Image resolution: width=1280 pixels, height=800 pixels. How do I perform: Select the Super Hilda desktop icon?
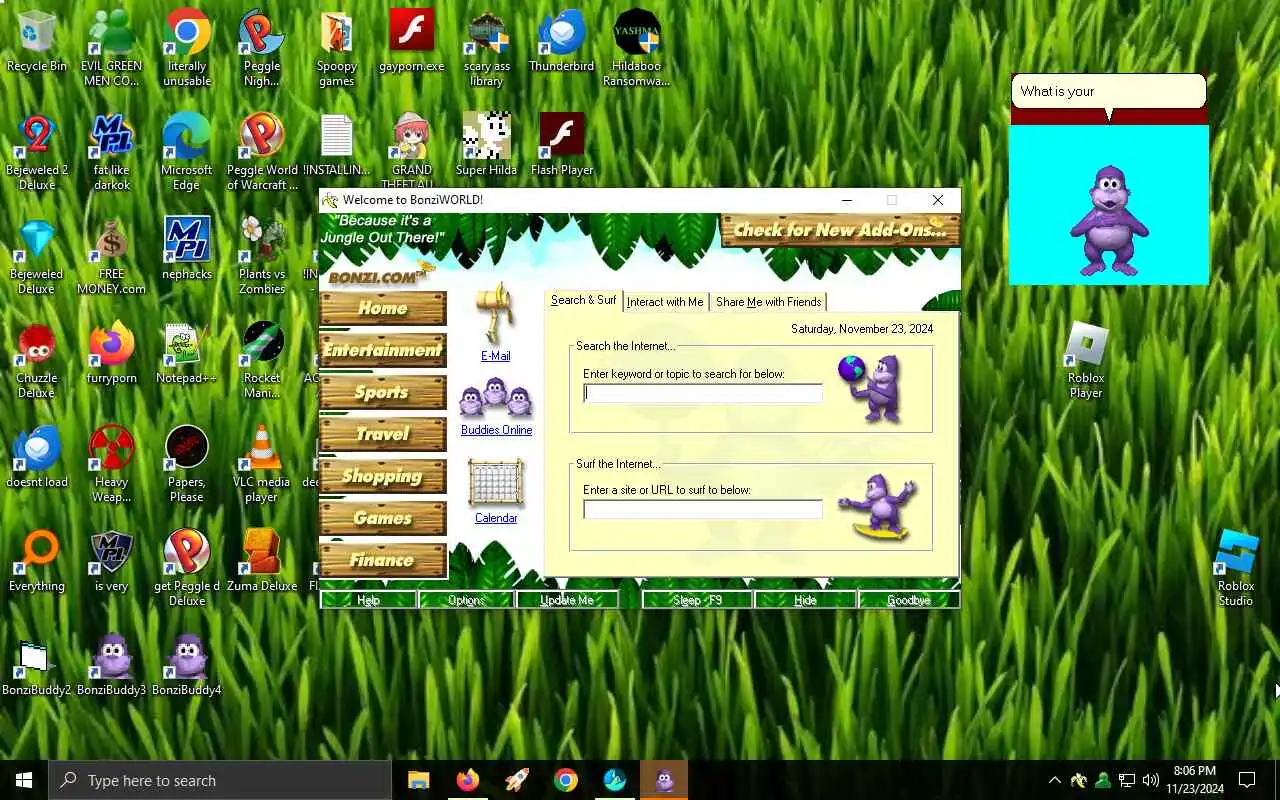(x=487, y=145)
